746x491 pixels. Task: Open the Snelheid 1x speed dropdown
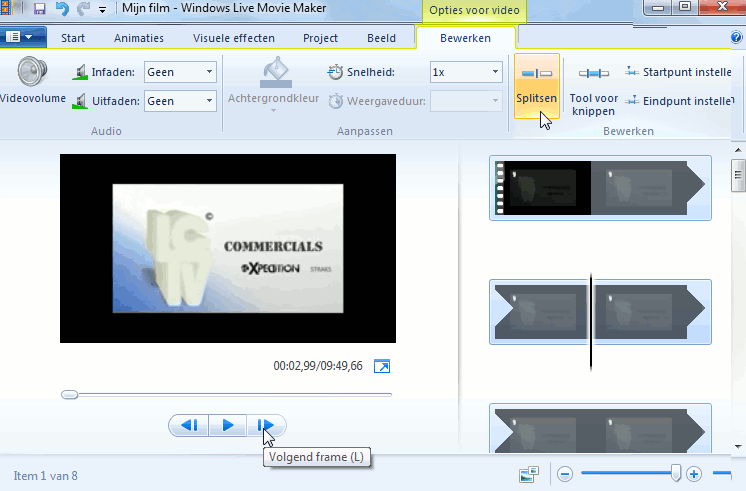pos(466,72)
